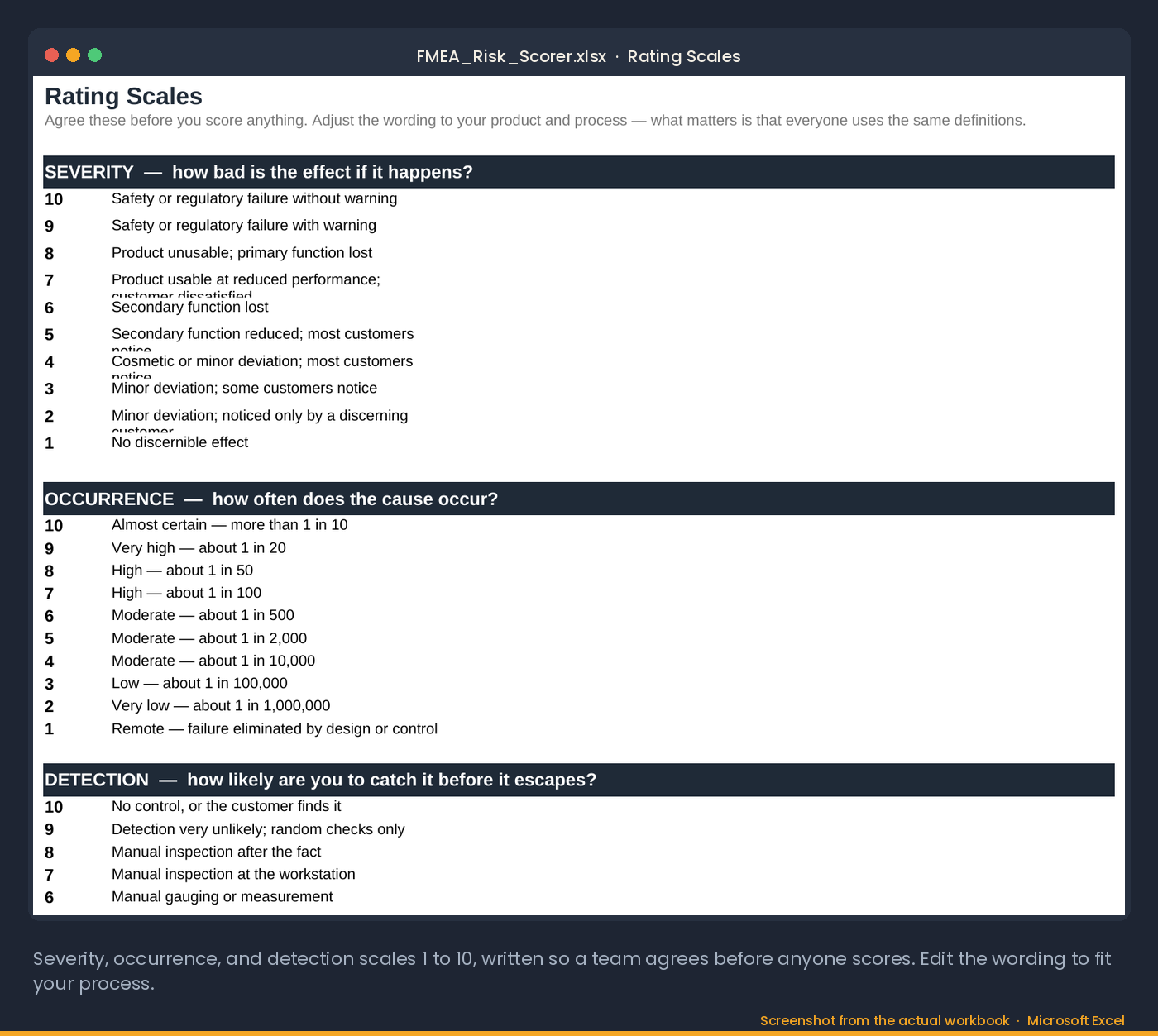Screen dimensions: 1158x1036
Task: Click 'Cosmetic or minor deviation' cell
Action: [x=262, y=361]
